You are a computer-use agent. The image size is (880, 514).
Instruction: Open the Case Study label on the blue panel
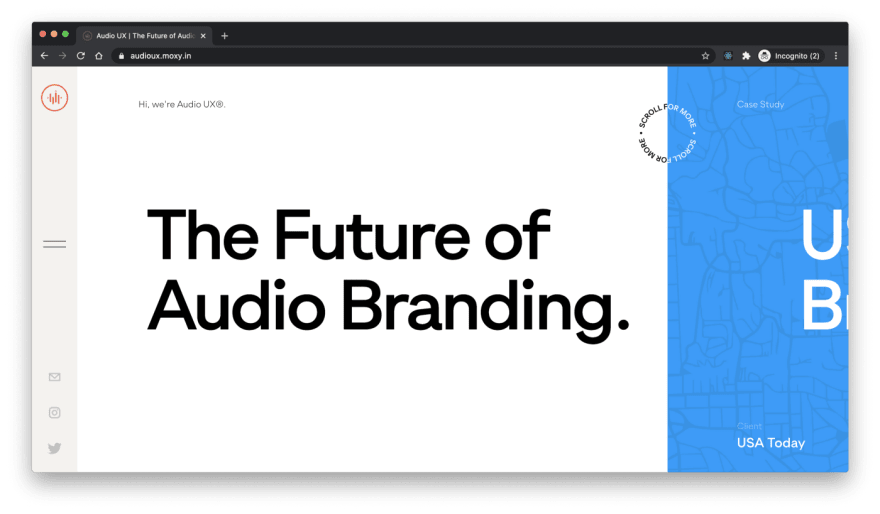click(x=760, y=104)
